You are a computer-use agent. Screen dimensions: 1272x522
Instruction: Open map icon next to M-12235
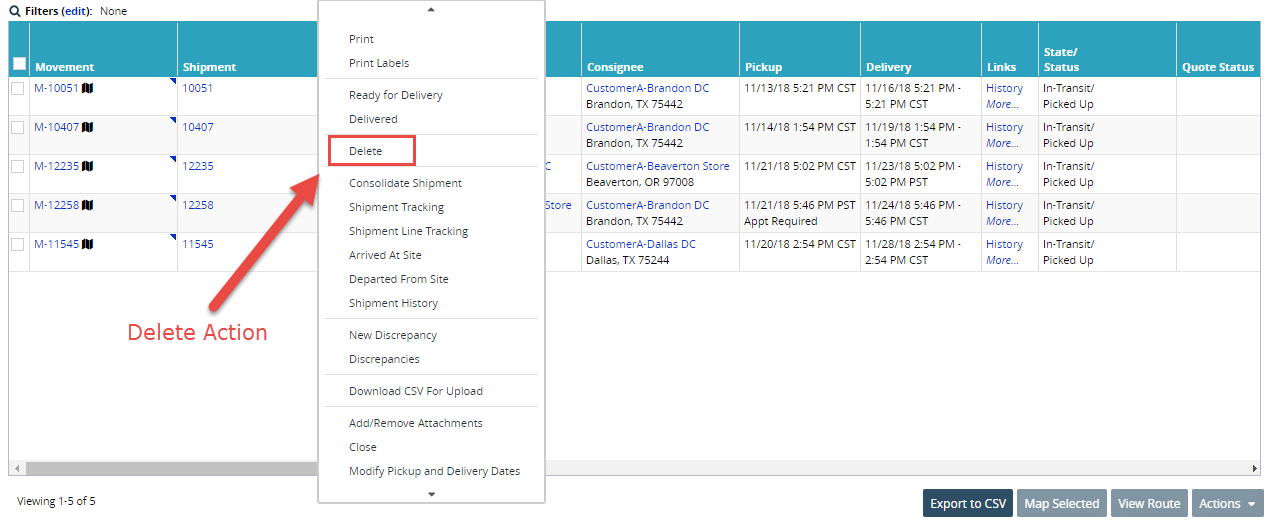(87, 166)
